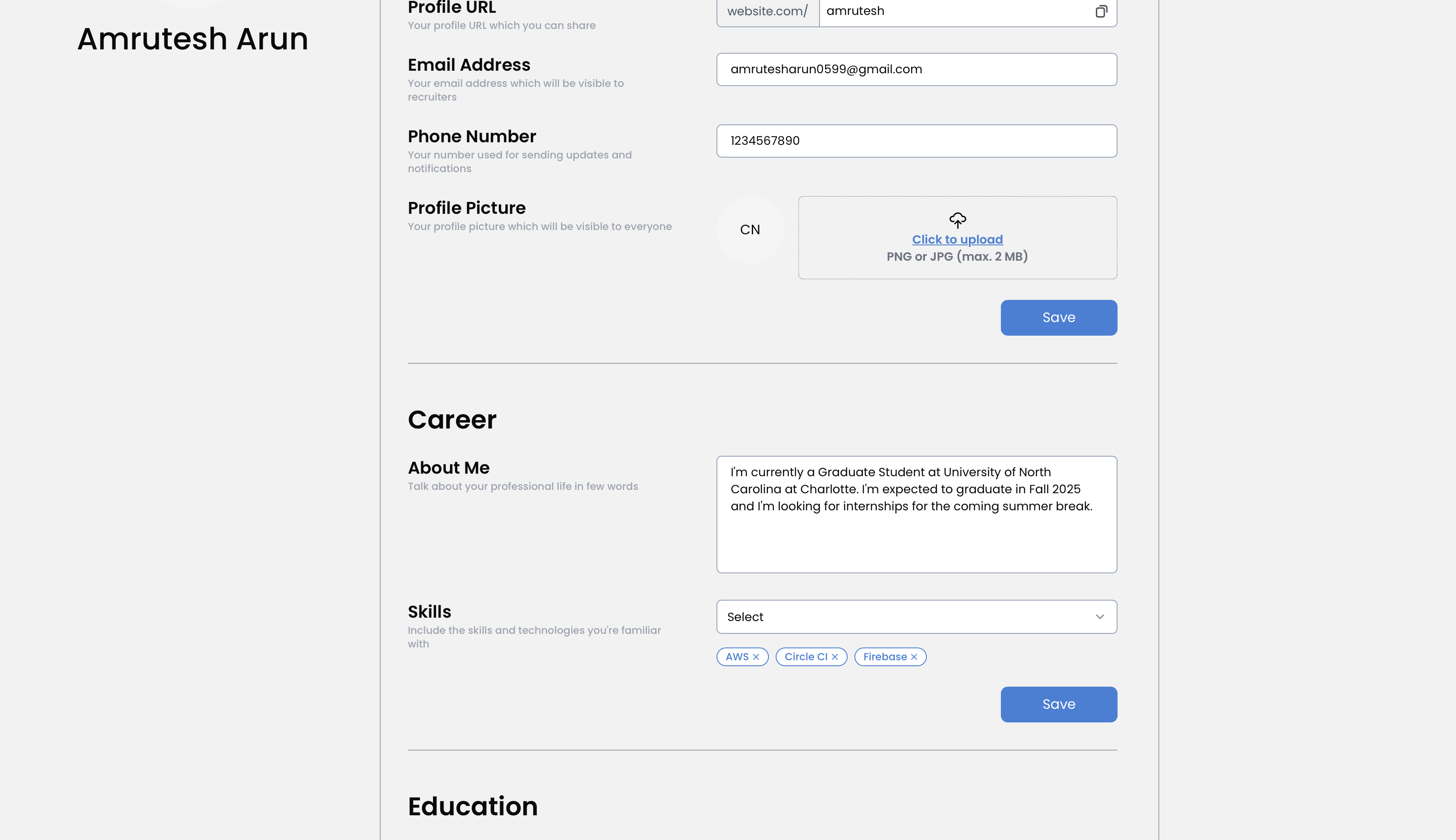1456x840 pixels.
Task: Click the cloud upload icon
Action: click(957, 220)
